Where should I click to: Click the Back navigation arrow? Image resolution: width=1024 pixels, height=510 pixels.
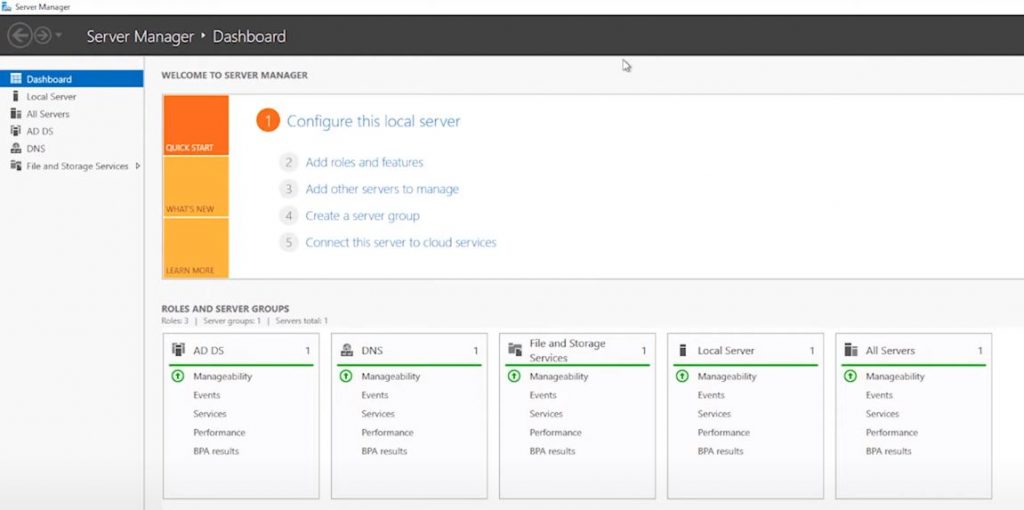[x=20, y=35]
